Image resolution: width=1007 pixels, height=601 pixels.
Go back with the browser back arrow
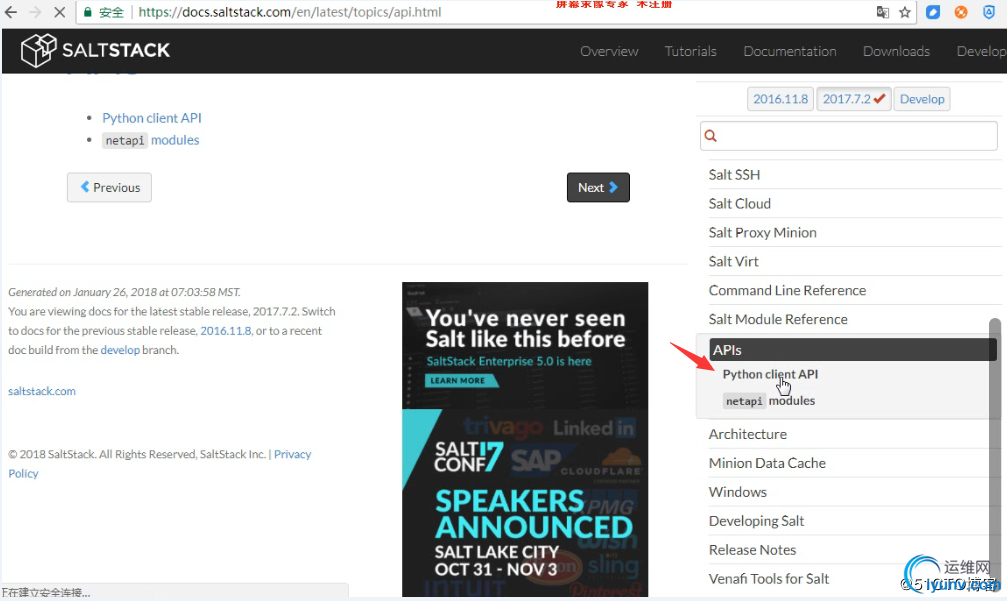(11, 12)
